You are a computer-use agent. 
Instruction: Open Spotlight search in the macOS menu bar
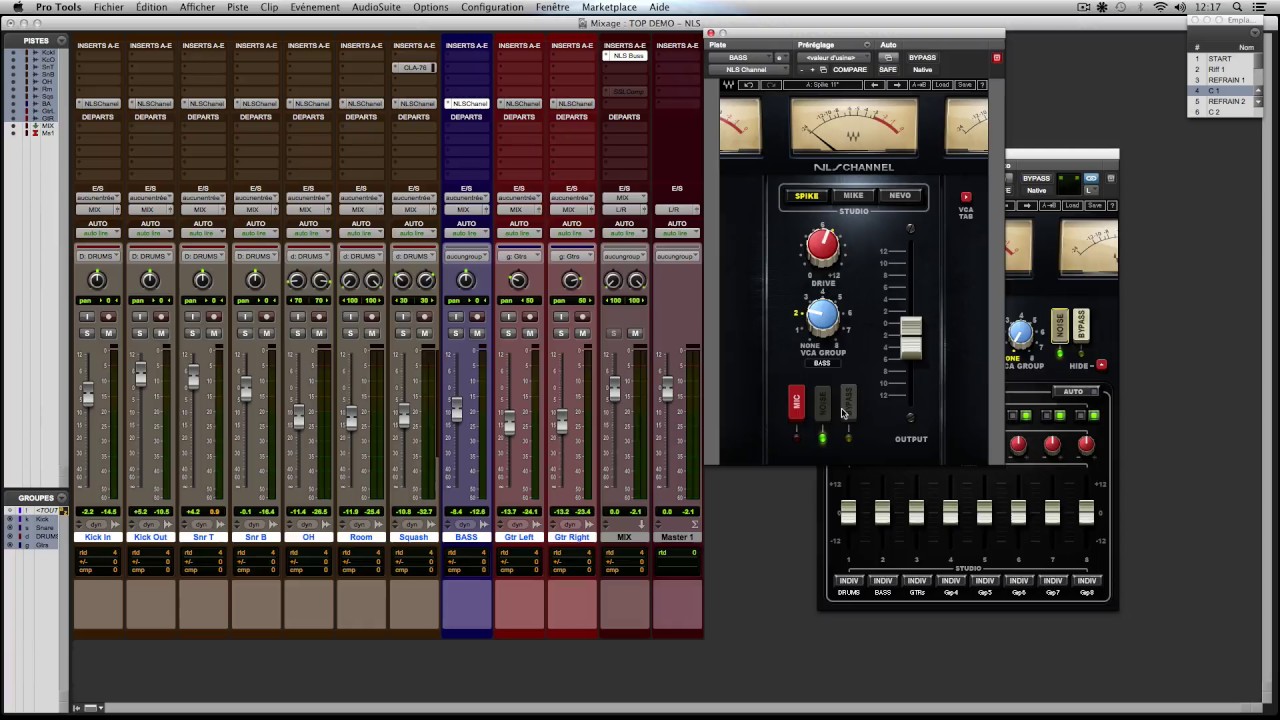tap(1237, 7)
